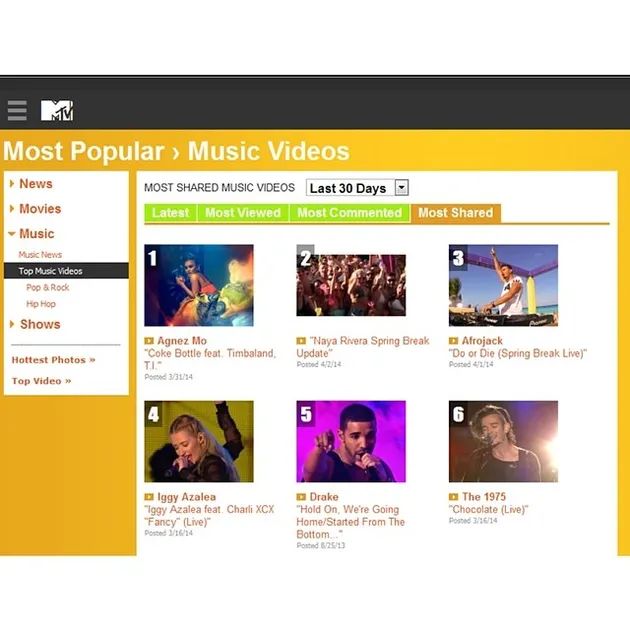The image size is (630, 630).
Task: Open "Hold On, We're Going Home" title
Action: tap(351, 522)
